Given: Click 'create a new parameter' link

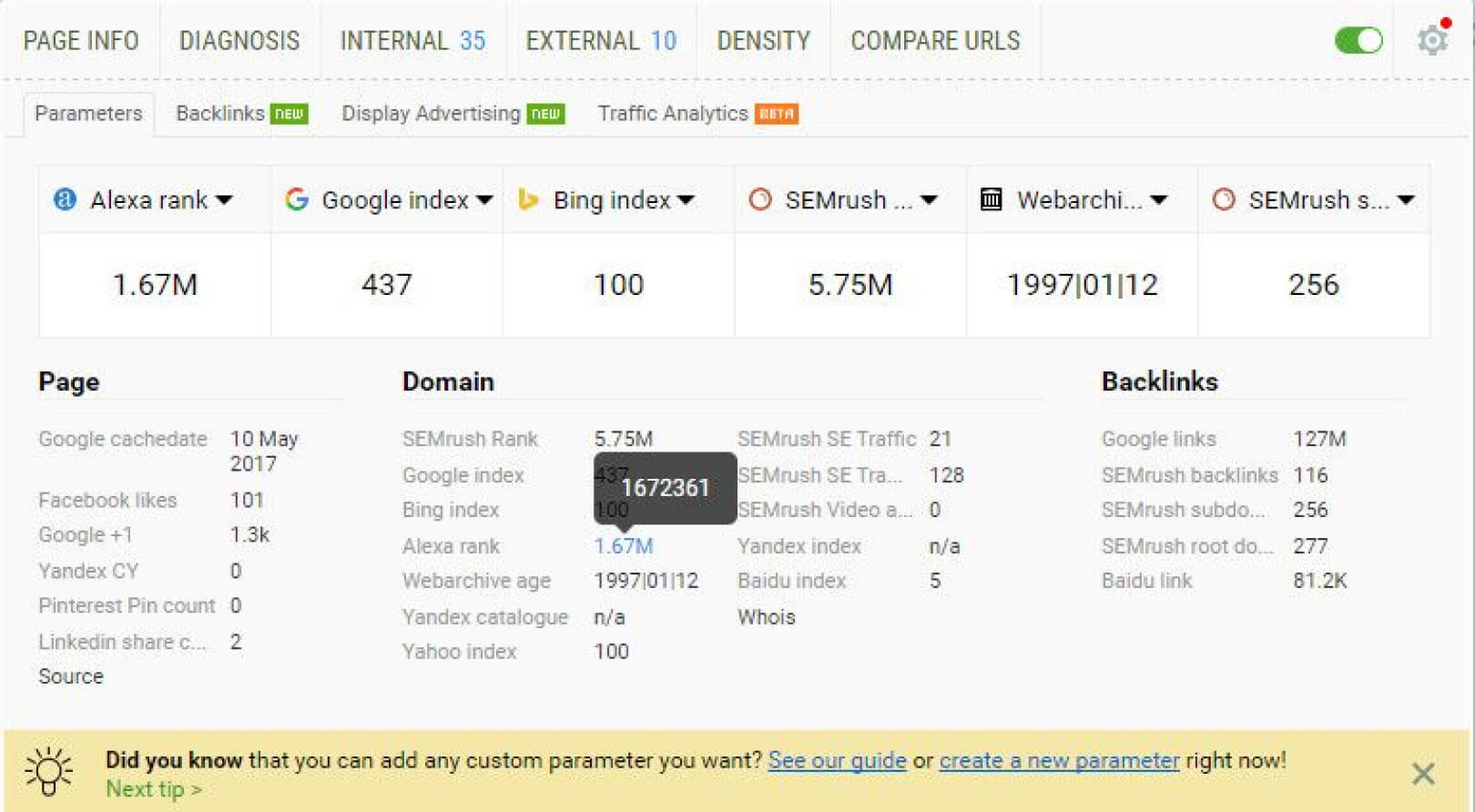Looking at the screenshot, I should point(1059,760).
